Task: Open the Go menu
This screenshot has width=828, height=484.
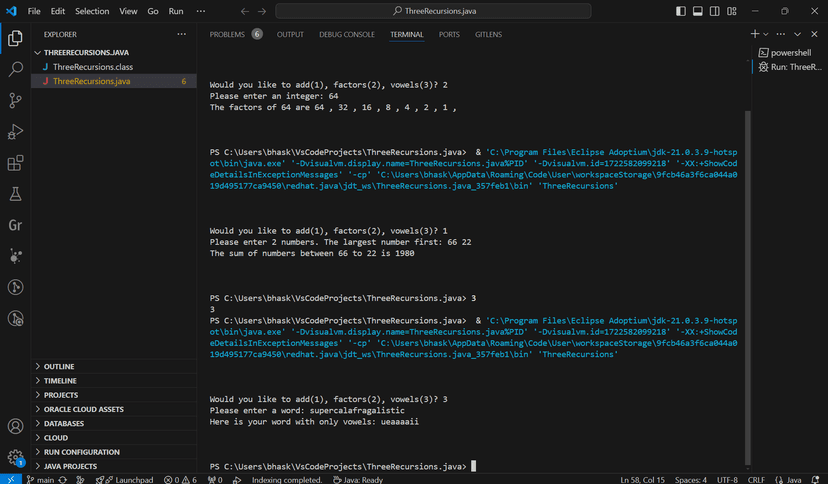Action: (x=153, y=11)
